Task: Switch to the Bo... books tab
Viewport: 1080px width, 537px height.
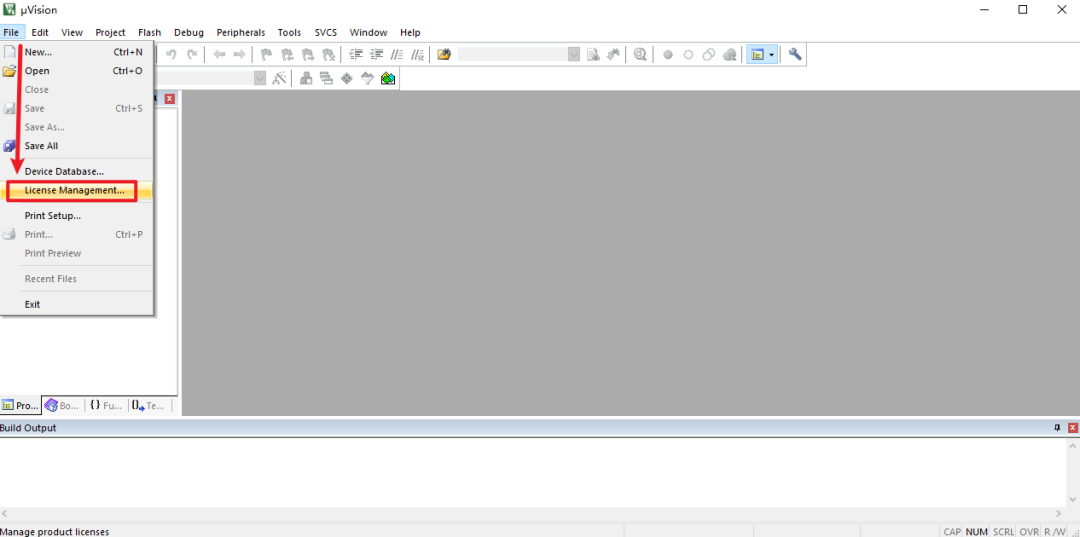Action: 63,406
